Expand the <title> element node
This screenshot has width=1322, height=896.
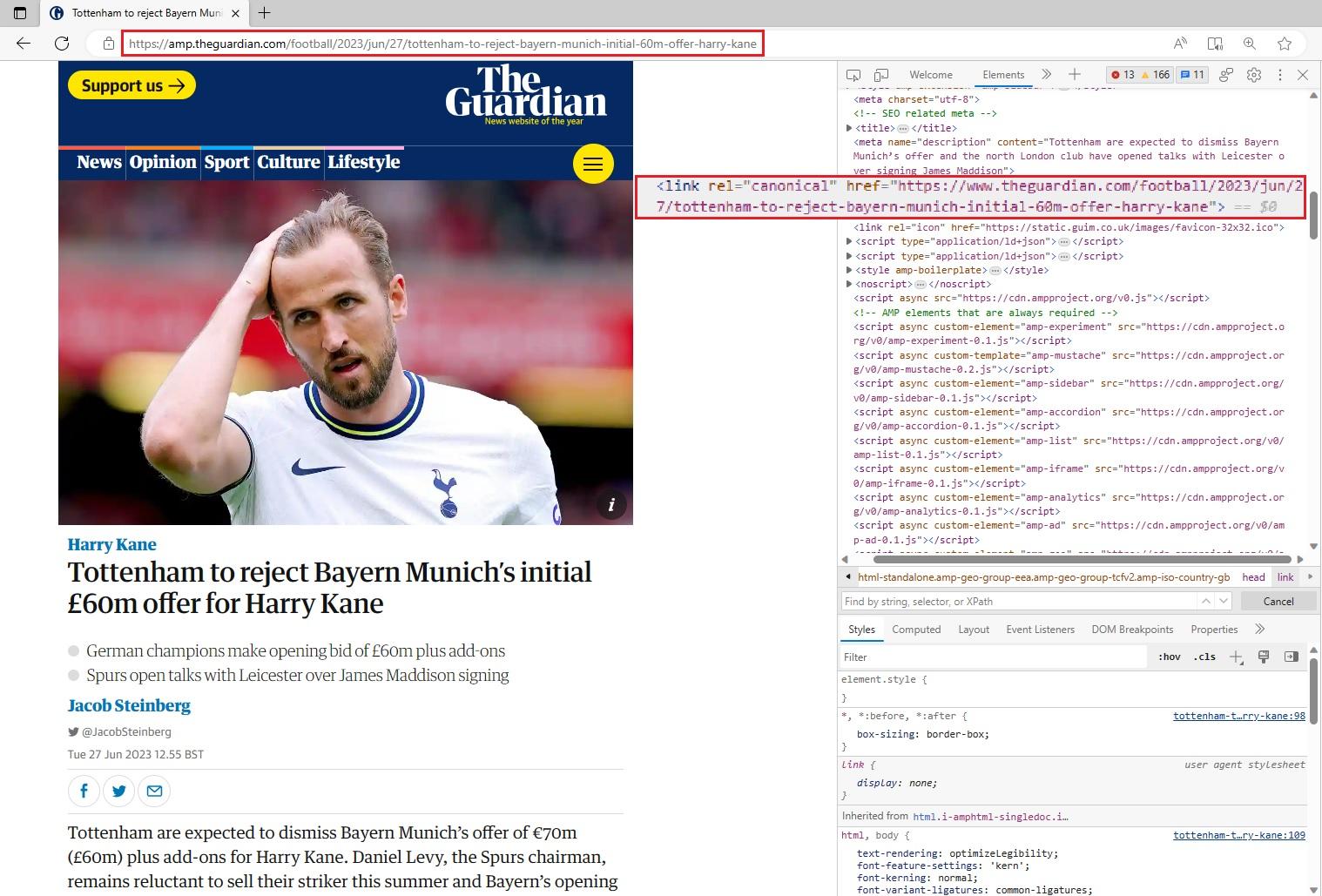[850, 127]
